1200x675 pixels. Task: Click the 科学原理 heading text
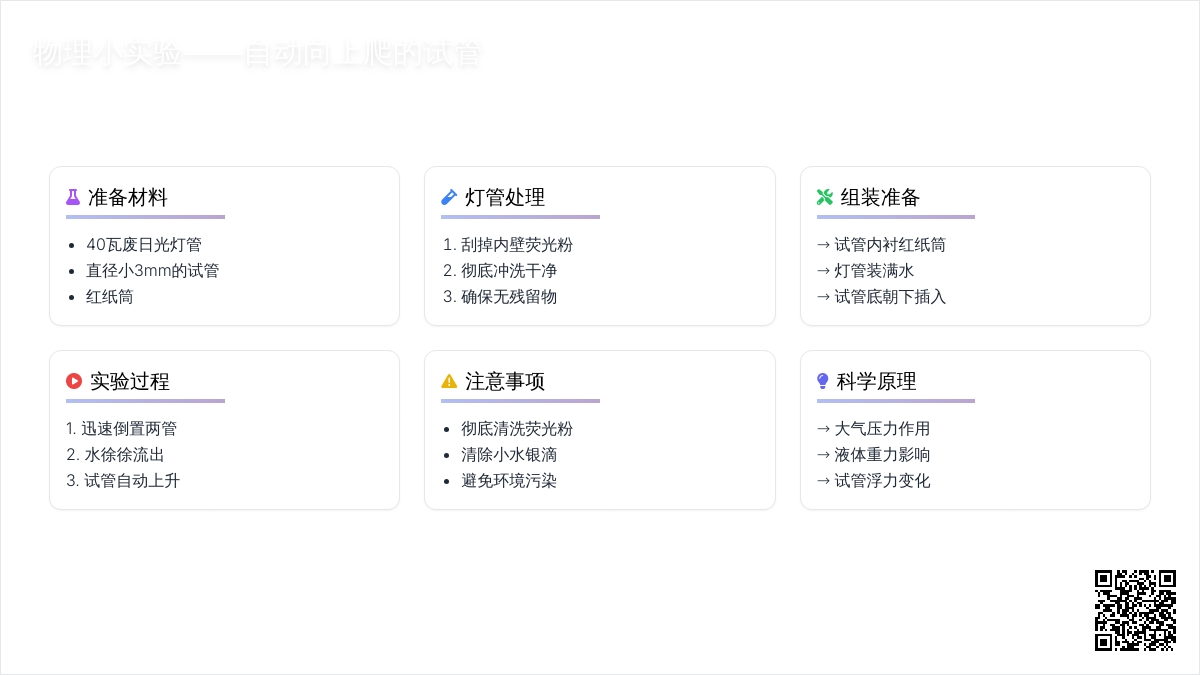(877, 381)
